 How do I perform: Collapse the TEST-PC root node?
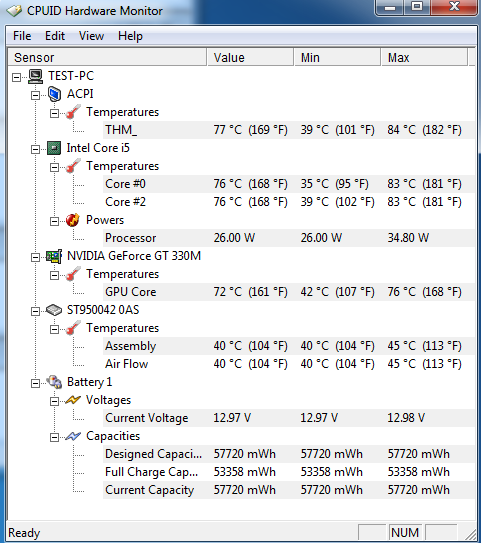[x=16, y=77]
